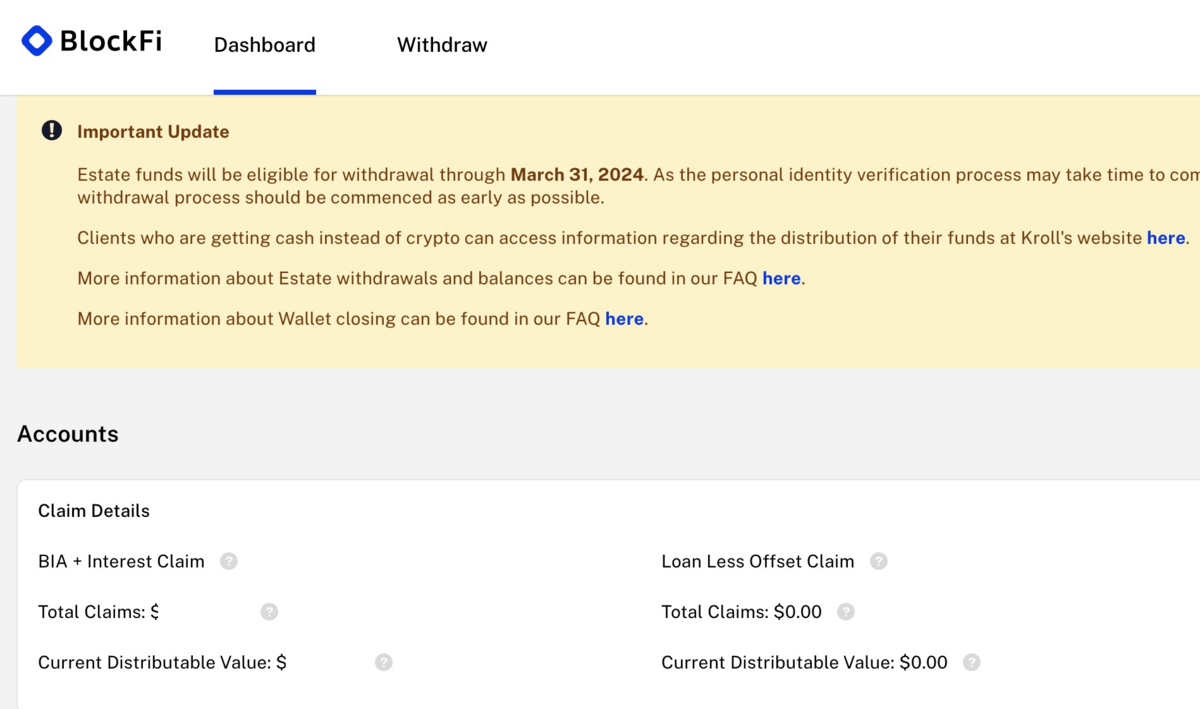
Task: Open help icon beside BIA + Interest Claim
Action: (x=229, y=561)
